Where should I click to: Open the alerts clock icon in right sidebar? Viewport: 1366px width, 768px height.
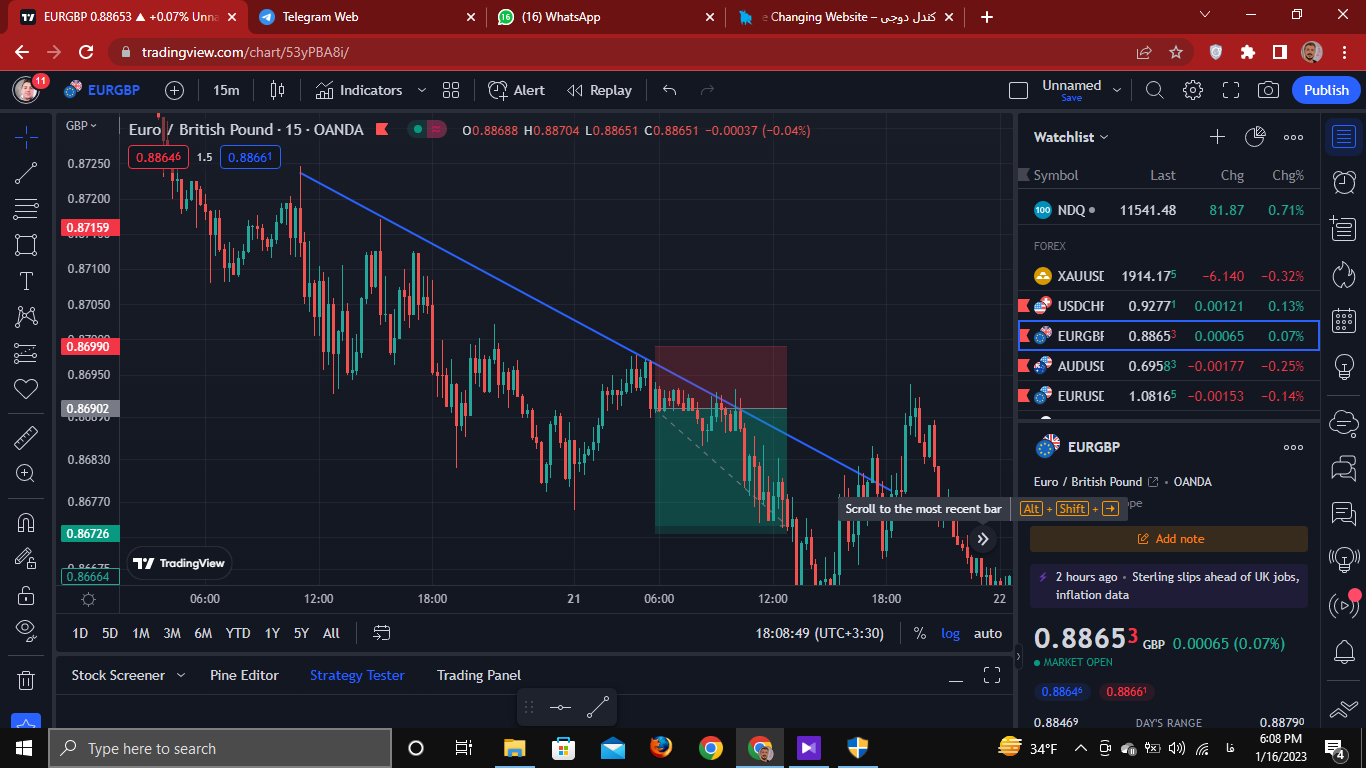tap(1344, 181)
